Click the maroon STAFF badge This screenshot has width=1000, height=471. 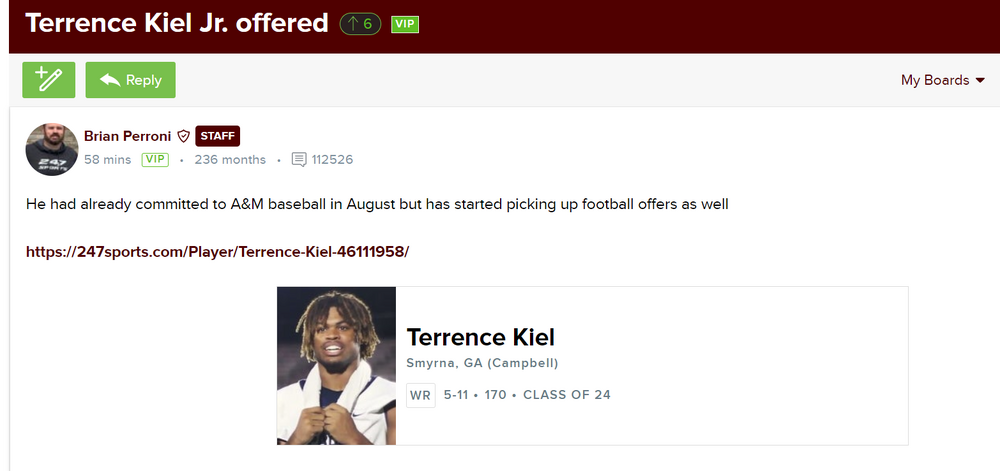tap(217, 136)
